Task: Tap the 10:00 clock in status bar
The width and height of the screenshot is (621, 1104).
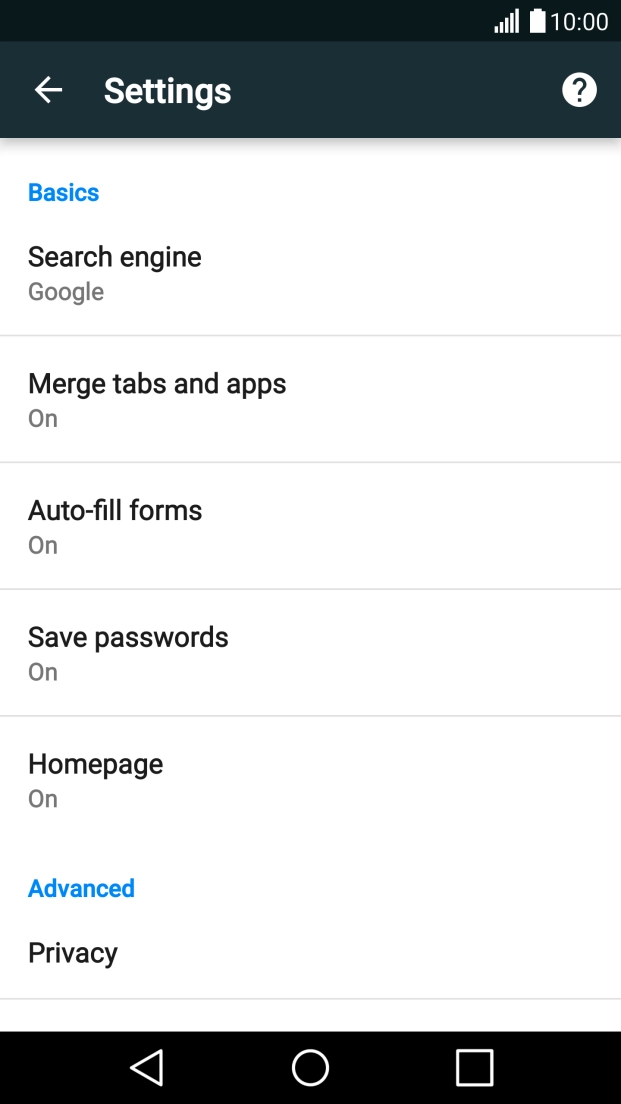Action: 579,21
